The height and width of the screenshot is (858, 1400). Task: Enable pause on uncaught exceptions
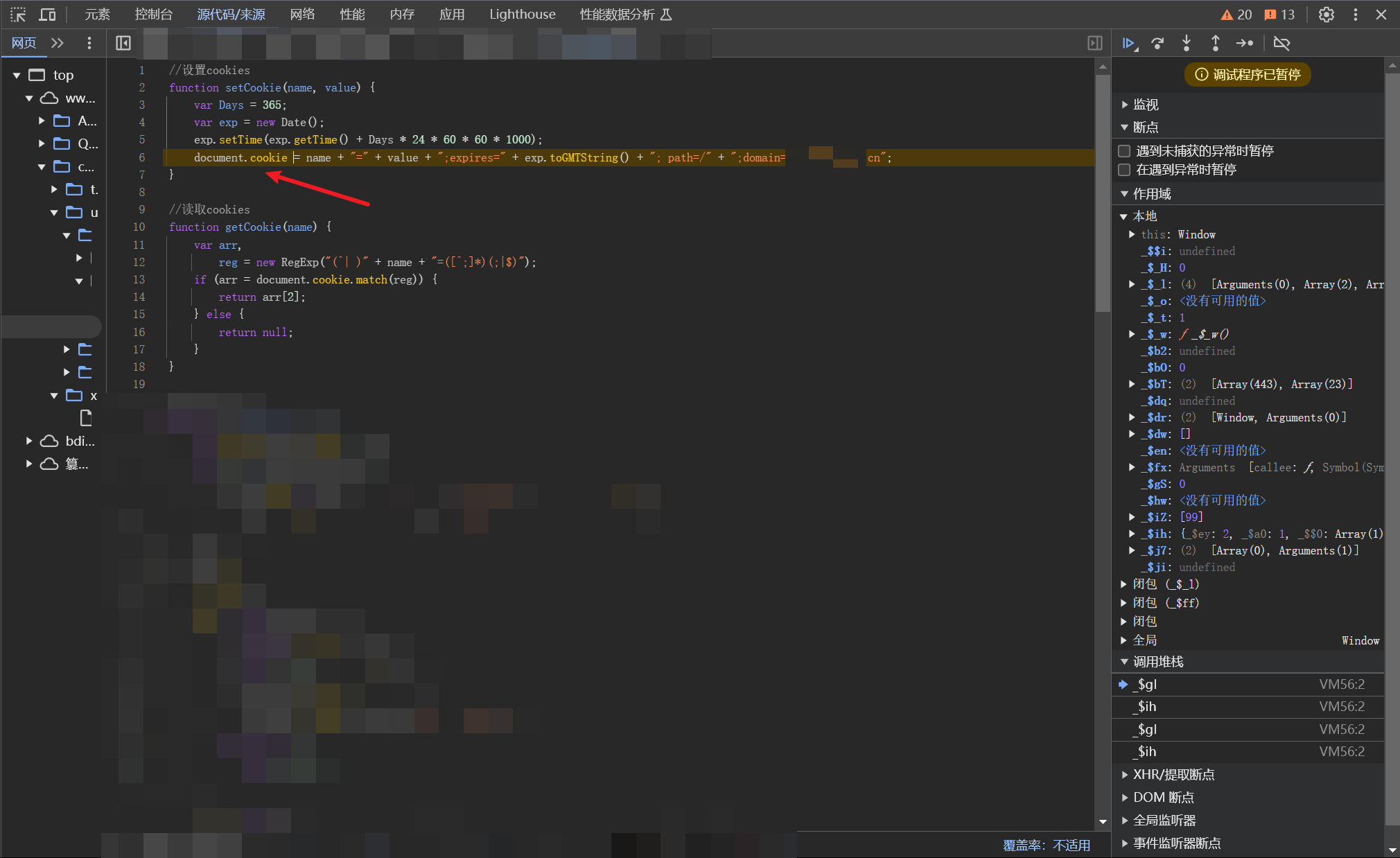coord(1124,151)
